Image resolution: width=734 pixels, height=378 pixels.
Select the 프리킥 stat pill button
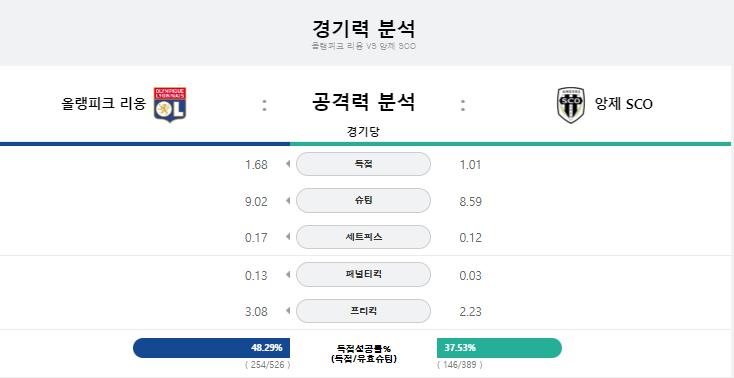point(363,311)
